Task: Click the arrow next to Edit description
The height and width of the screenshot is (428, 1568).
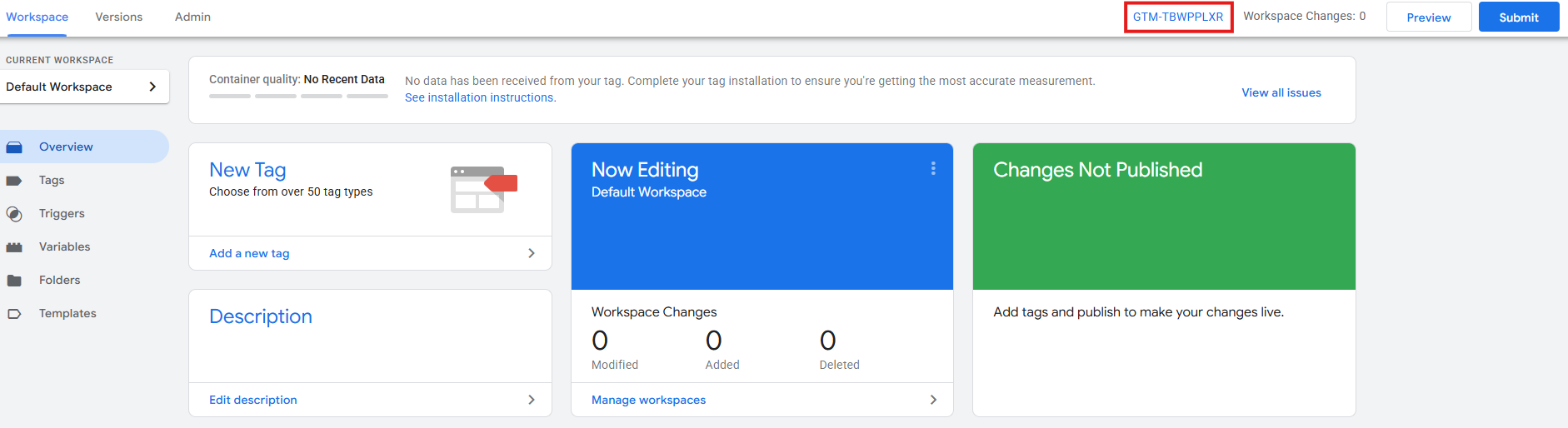Action: (x=532, y=400)
